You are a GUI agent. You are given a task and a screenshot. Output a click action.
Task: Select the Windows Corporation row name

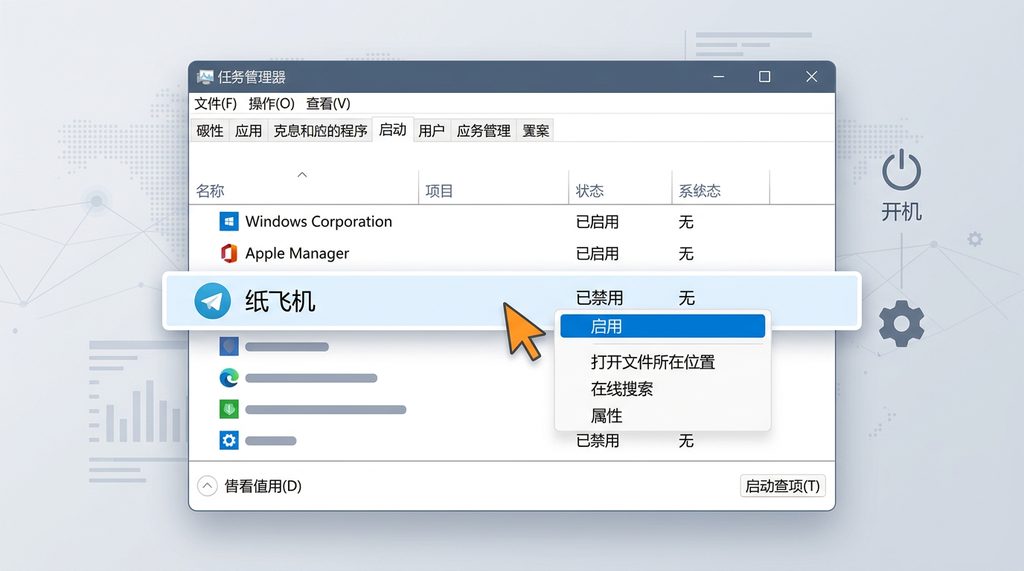pos(319,221)
